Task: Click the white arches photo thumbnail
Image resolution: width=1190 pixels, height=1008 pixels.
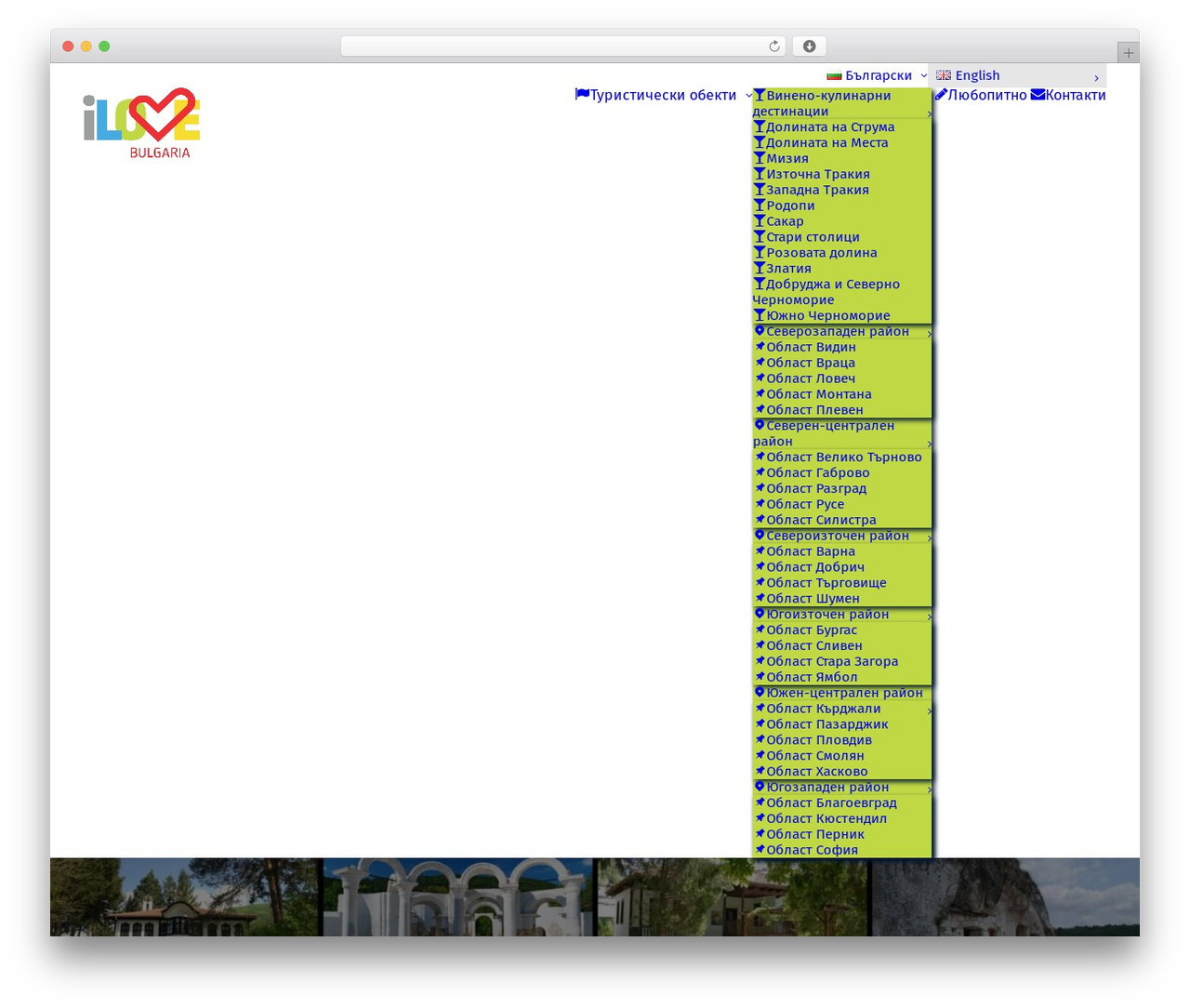Action: [x=459, y=896]
